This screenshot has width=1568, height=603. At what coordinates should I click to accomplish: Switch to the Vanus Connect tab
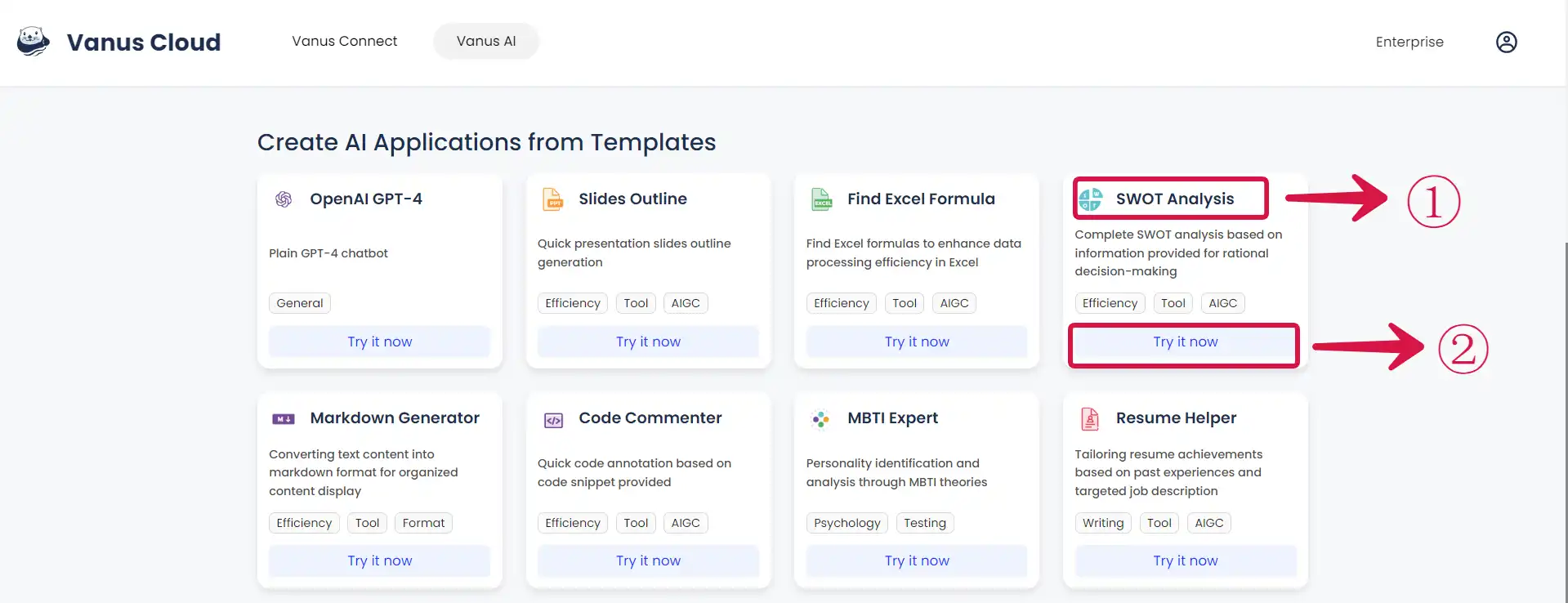coord(345,41)
